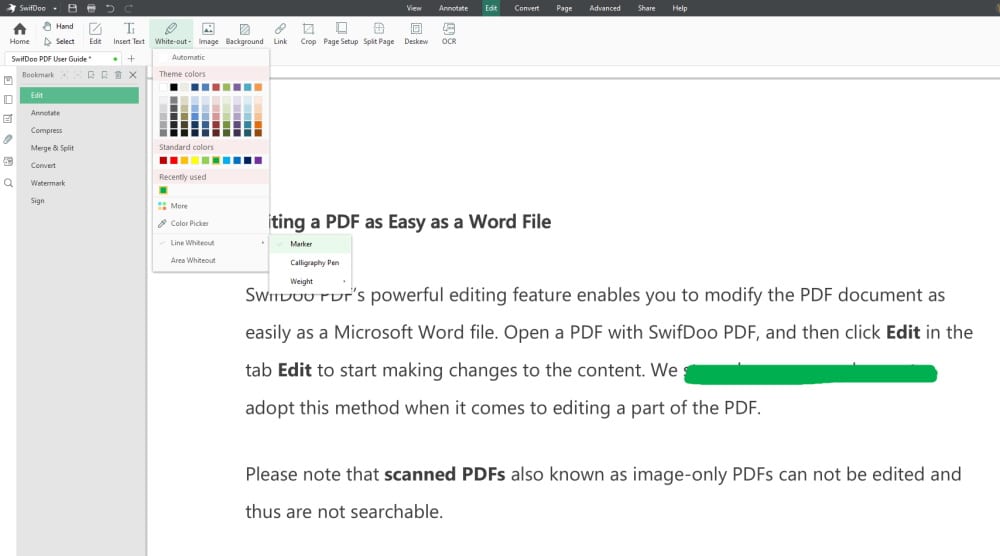Select the highlighted Edit bookmark
The width and height of the screenshot is (1000, 556).
[x=79, y=95]
